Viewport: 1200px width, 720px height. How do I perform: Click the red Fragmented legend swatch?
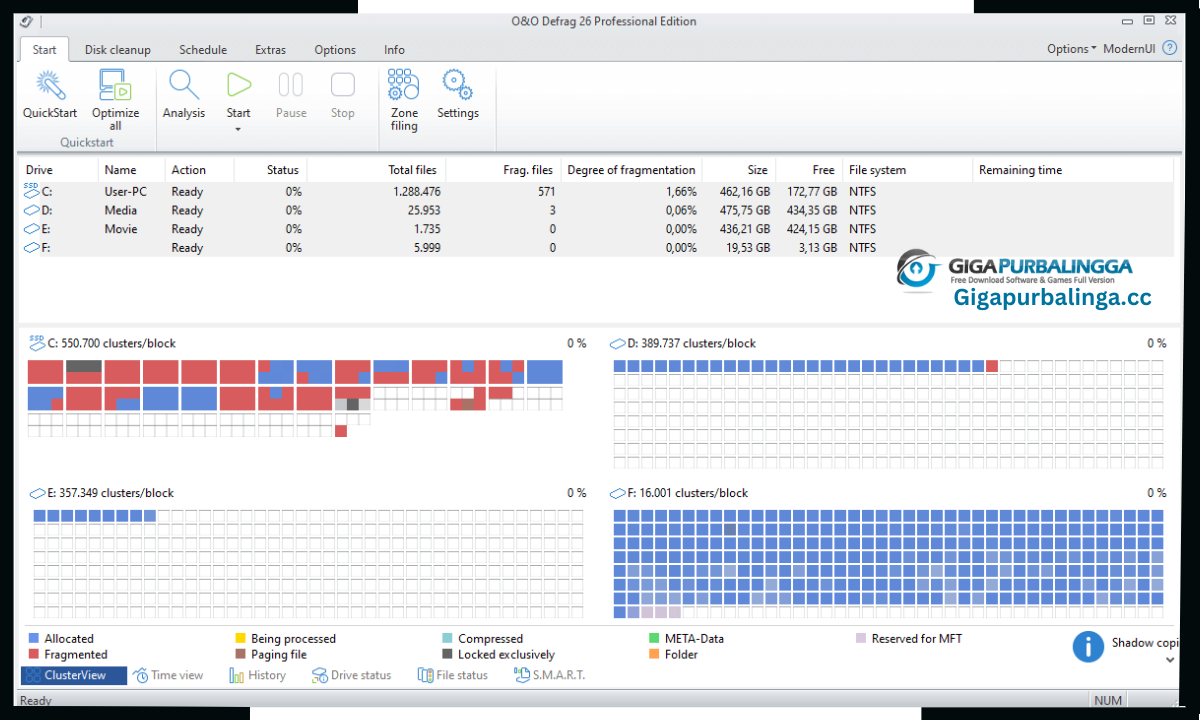(34, 654)
